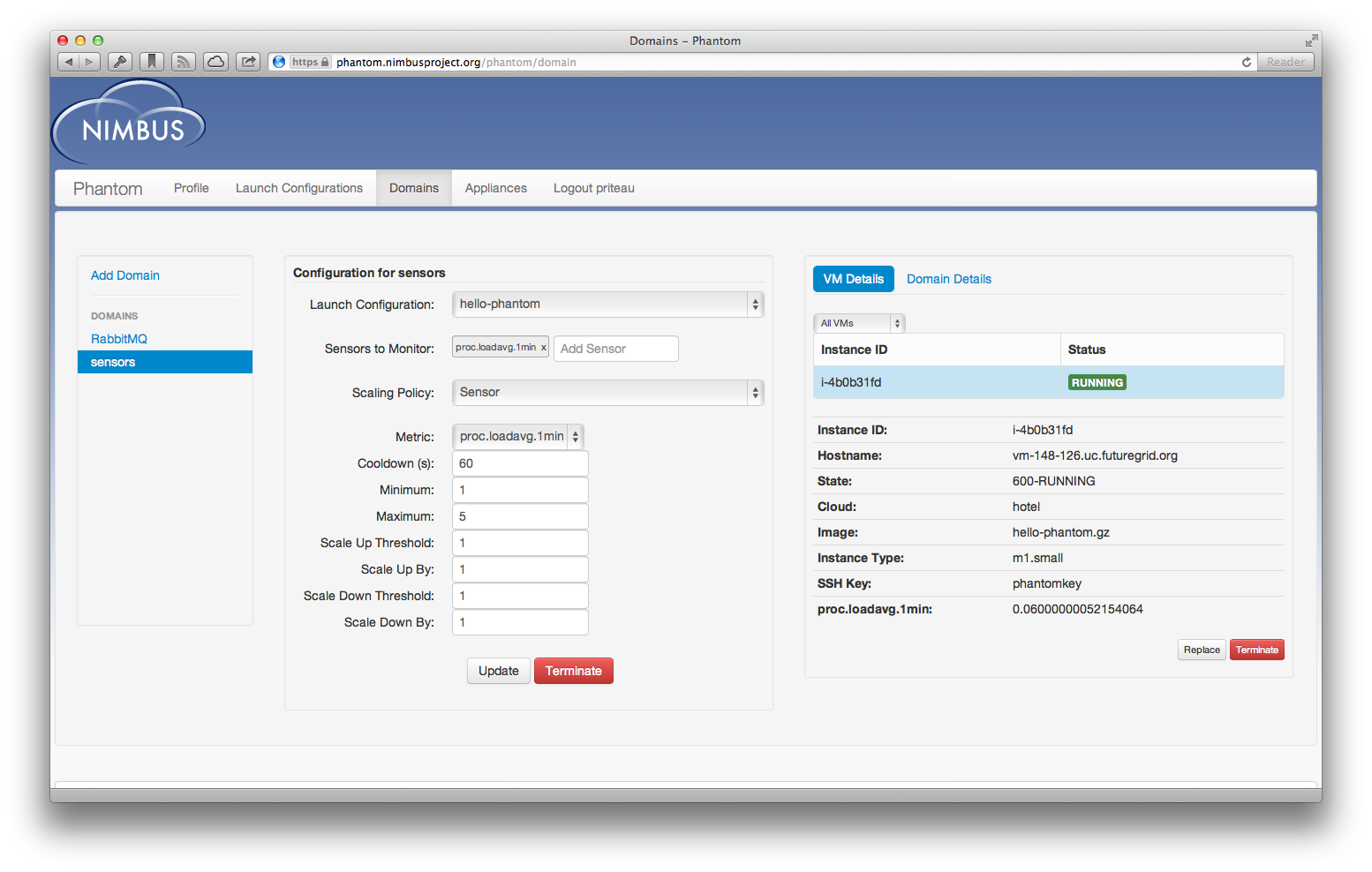1372x872 pixels.
Task: Click the Minimum field
Action: (520, 490)
